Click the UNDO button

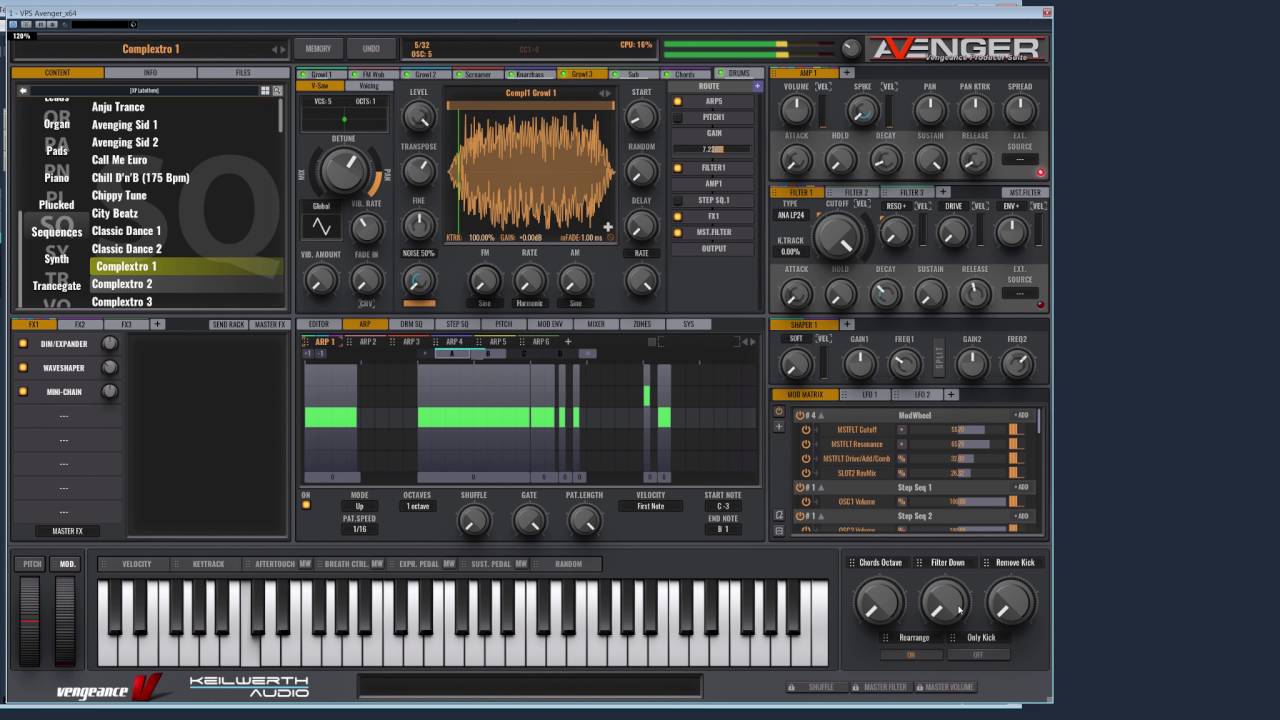tap(371, 49)
